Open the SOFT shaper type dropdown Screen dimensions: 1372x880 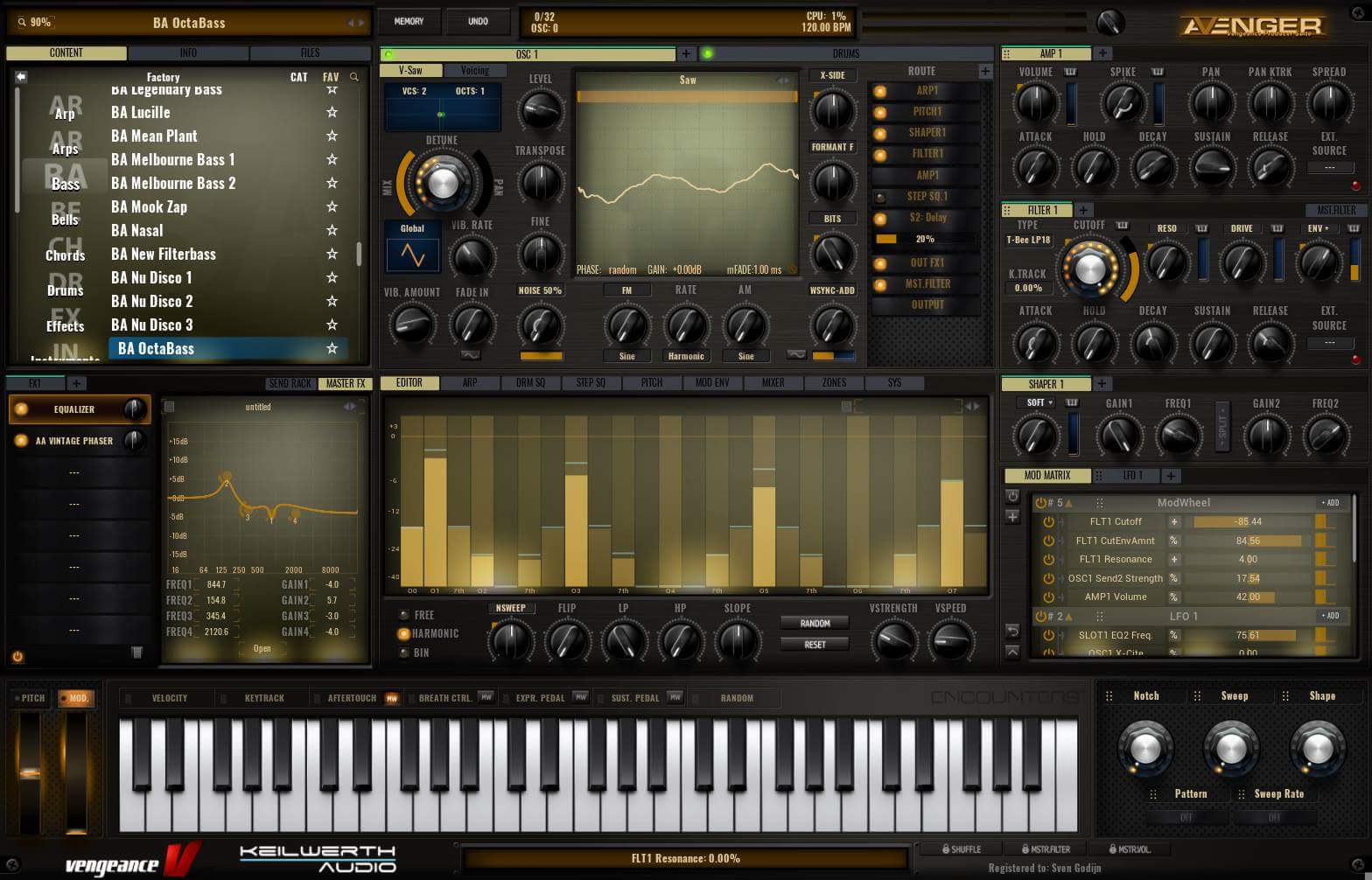[1039, 402]
